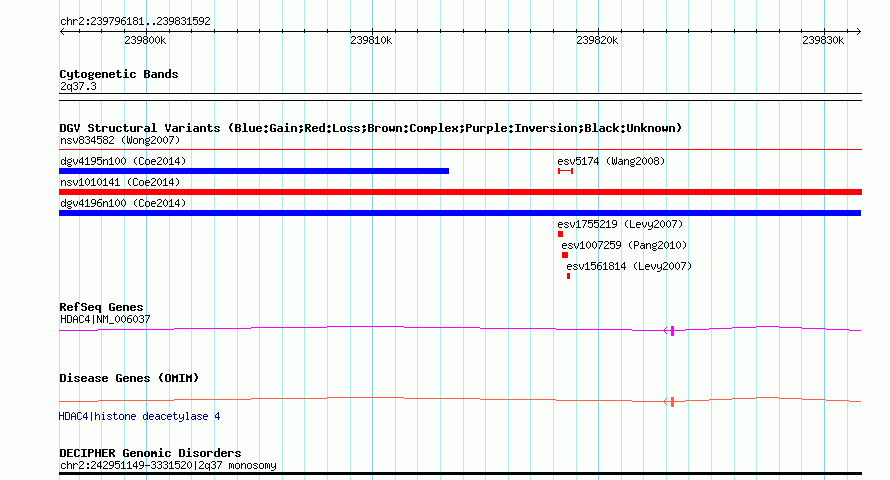Screen dimensions: 890x480
Task: Click the small red esv5174 interval marker
Action: click(x=565, y=171)
